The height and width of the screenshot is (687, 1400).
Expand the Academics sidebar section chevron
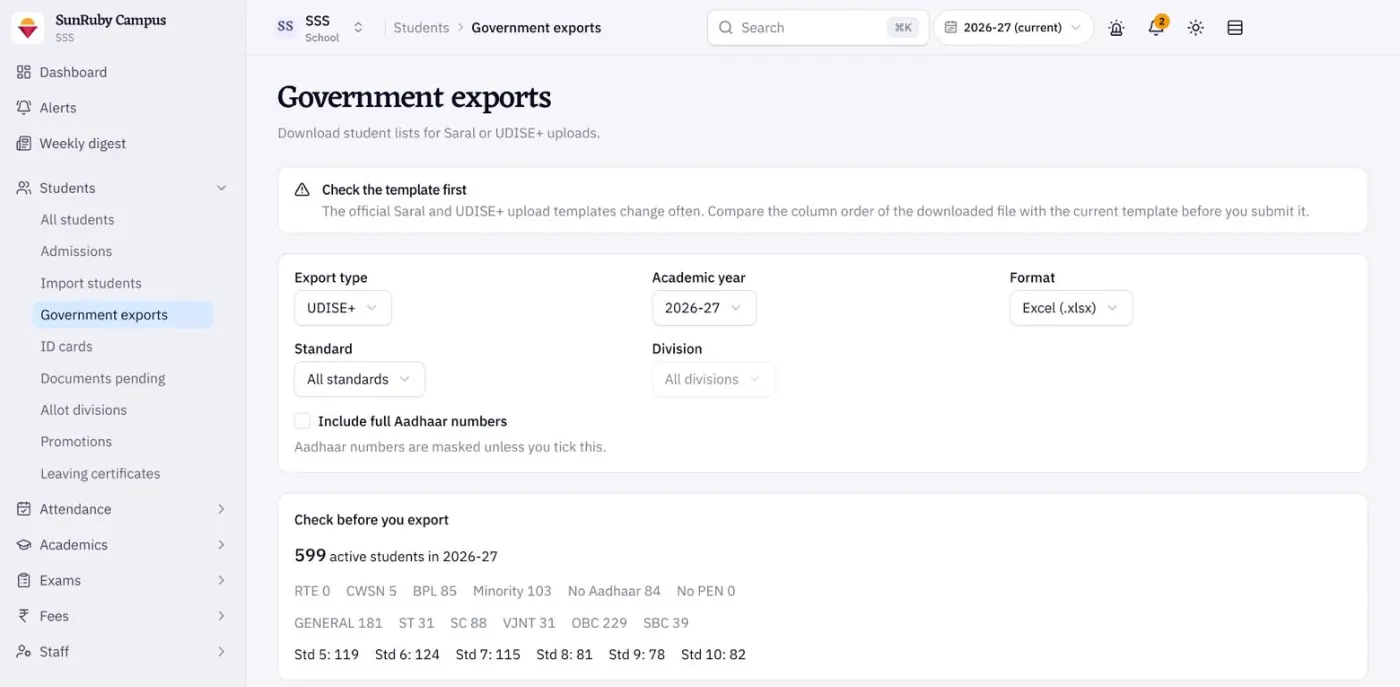click(222, 545)
